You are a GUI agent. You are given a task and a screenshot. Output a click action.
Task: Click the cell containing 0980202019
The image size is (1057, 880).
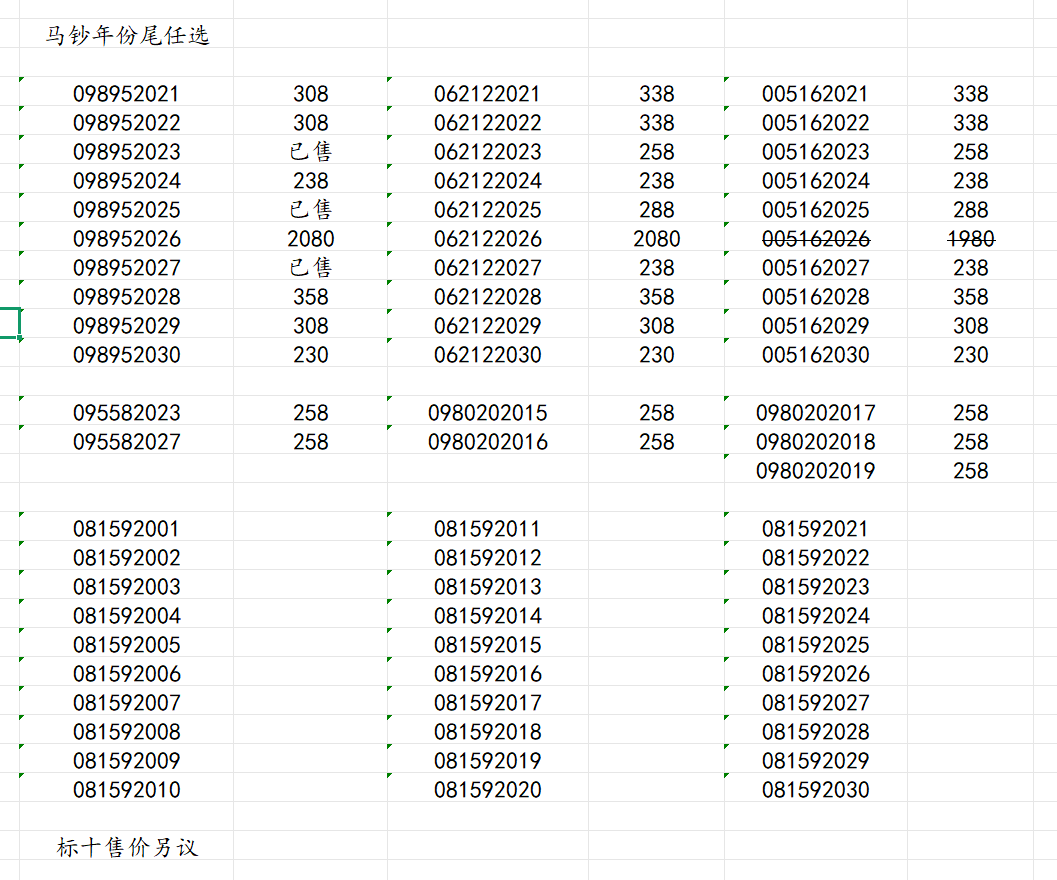click(x=816, y=471)
